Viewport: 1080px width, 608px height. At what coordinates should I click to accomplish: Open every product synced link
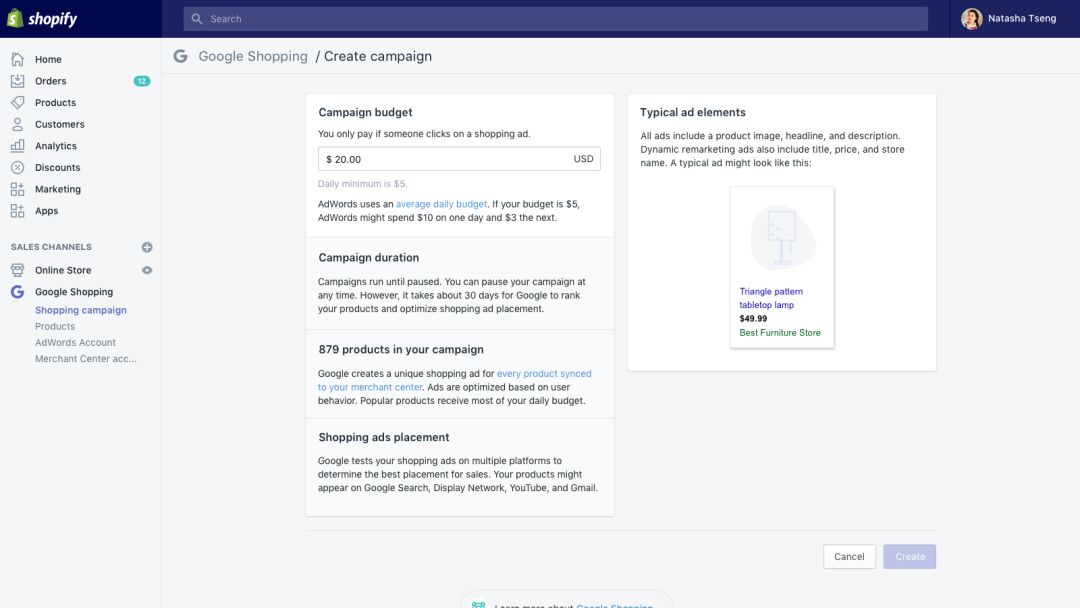455,380
